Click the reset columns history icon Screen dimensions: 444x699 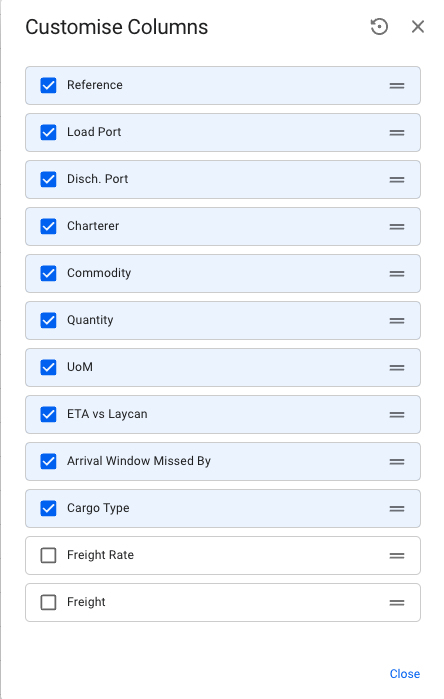point(379,27)
